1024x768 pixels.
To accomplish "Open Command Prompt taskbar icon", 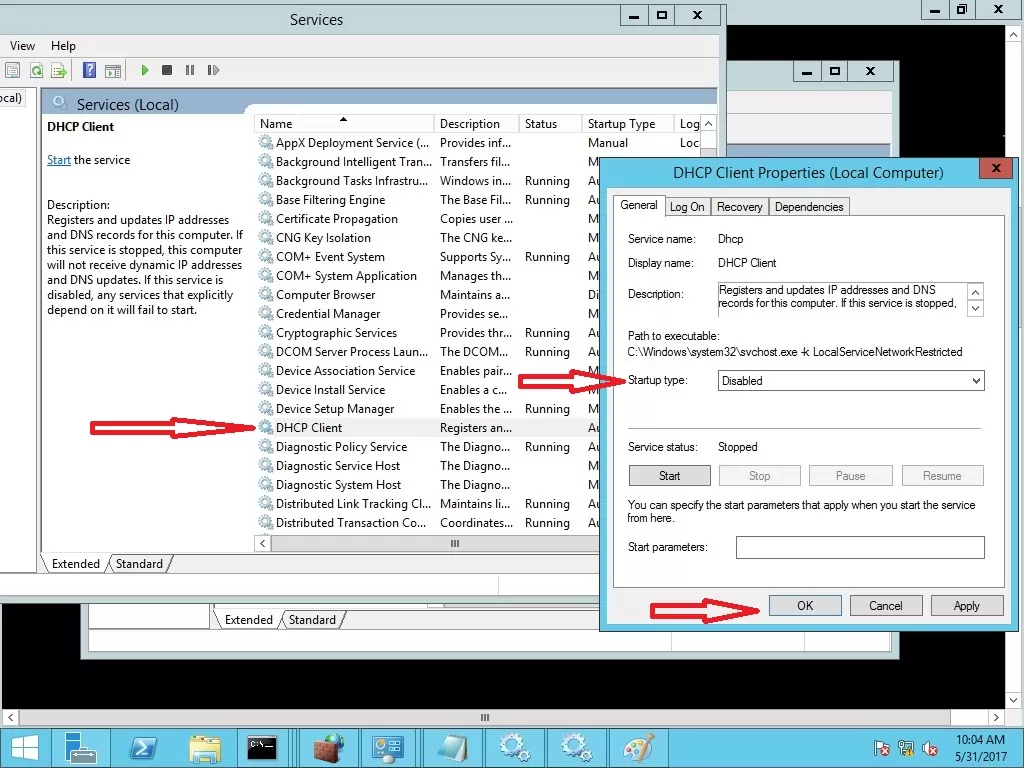I will [262, 748].
